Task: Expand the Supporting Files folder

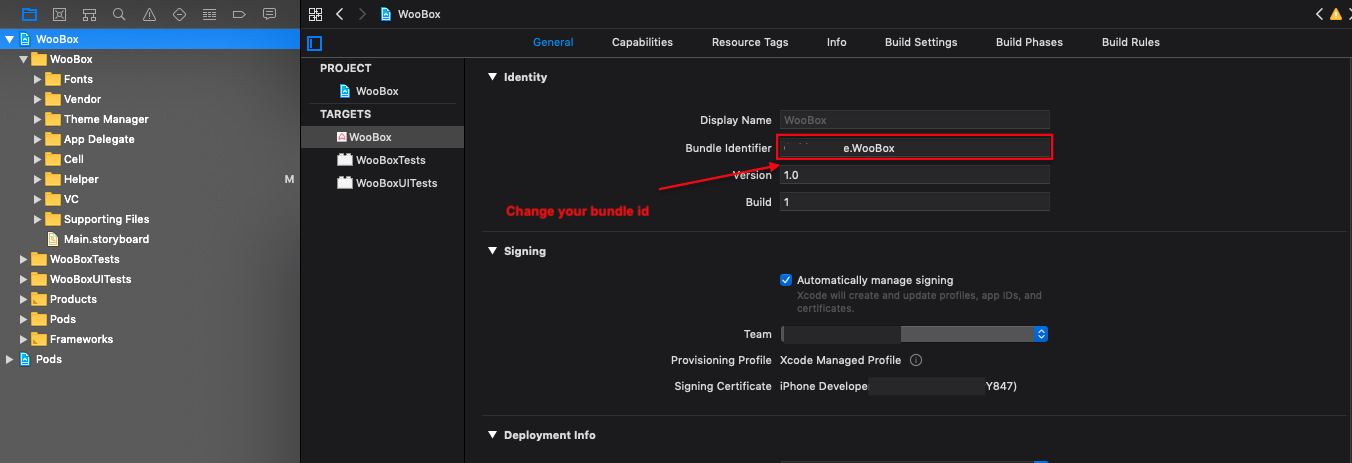Action: coord(37,219)
